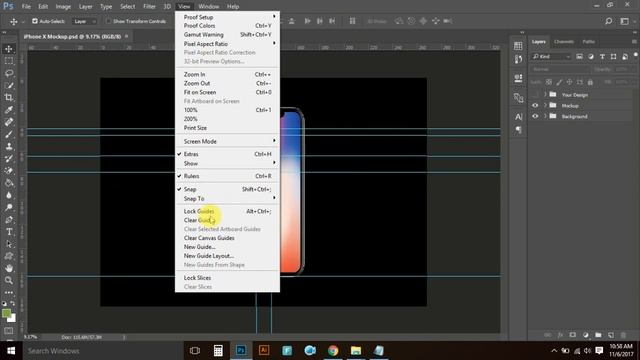Select the Brush tool
640x360 pixels.
coord(9,134)
